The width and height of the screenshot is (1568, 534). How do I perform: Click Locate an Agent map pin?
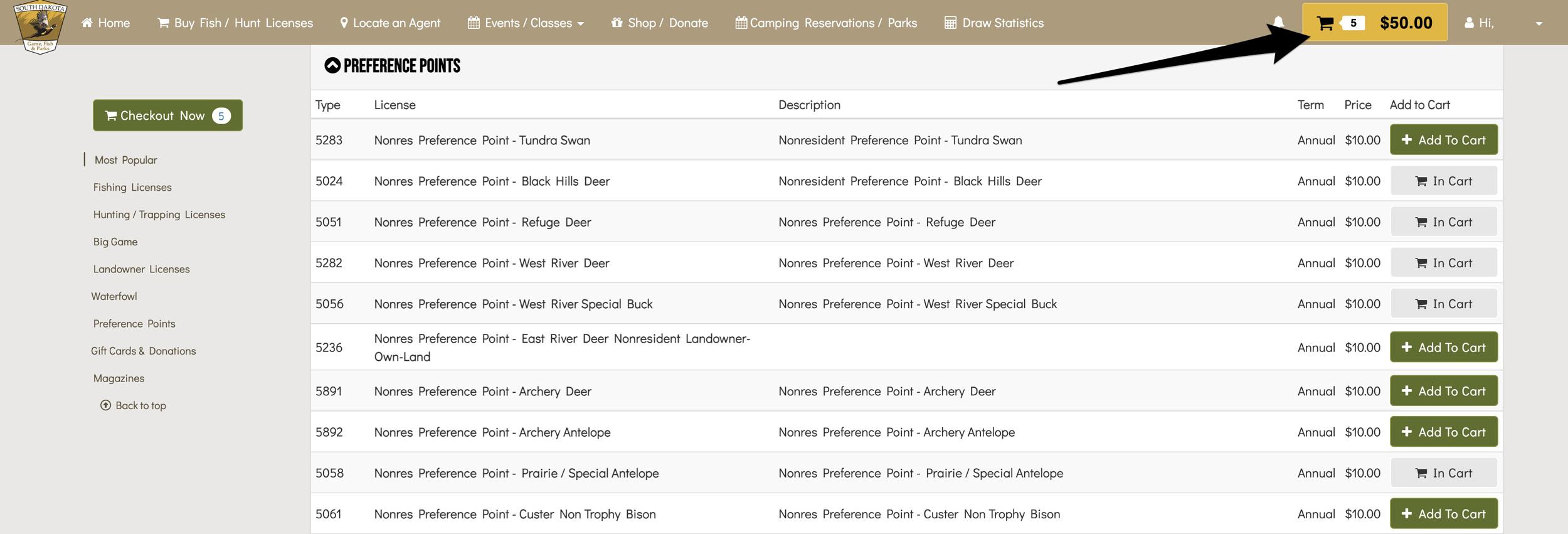(x=344, y=23)
